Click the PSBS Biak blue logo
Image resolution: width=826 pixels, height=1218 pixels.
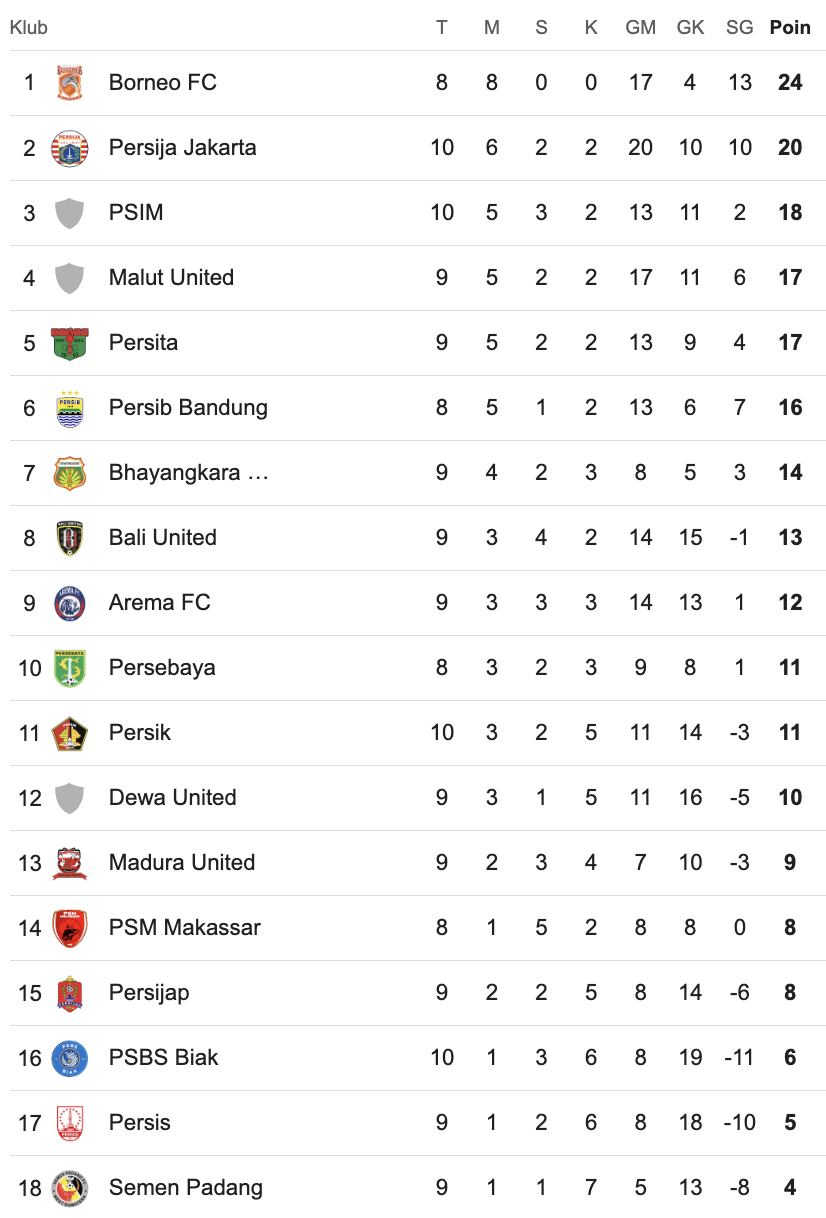point(69,1058)
